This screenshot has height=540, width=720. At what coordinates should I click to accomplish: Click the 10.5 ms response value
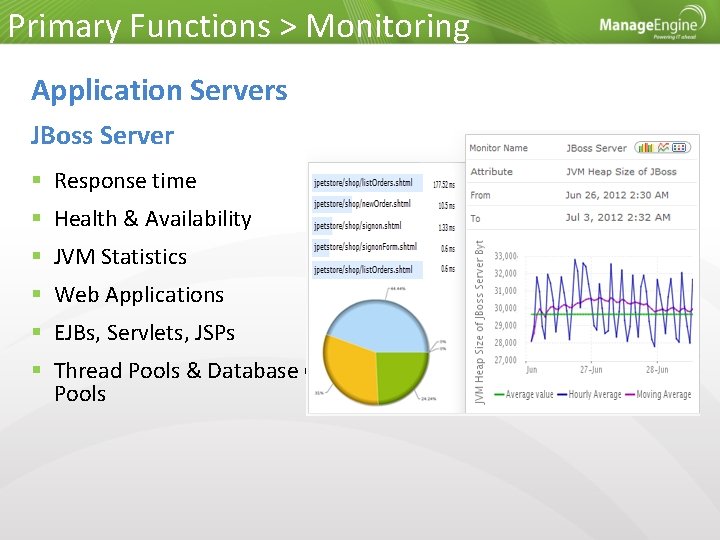(x=446, y=206)
